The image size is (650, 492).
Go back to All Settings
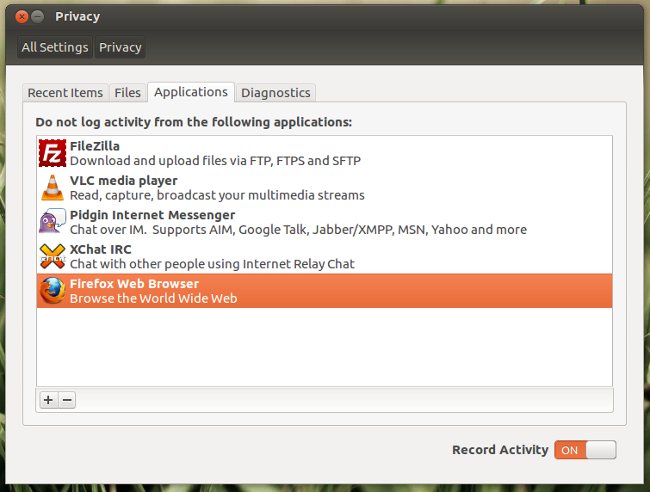tap(56, 47)
